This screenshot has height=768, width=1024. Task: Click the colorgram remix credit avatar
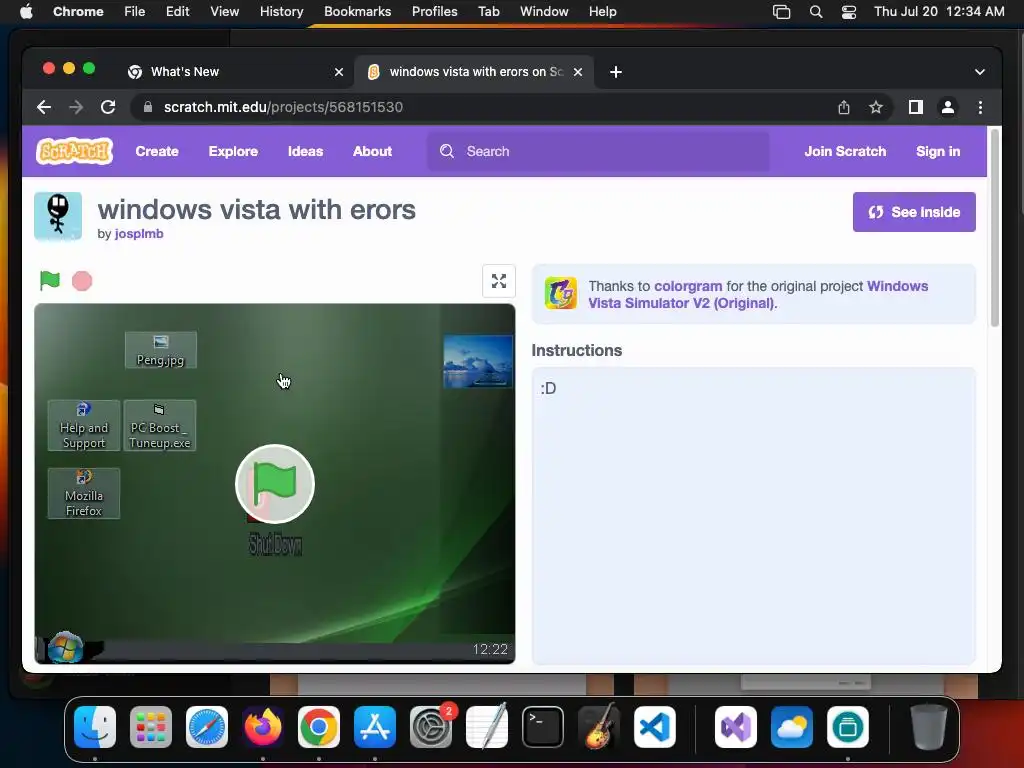[561, 293]
